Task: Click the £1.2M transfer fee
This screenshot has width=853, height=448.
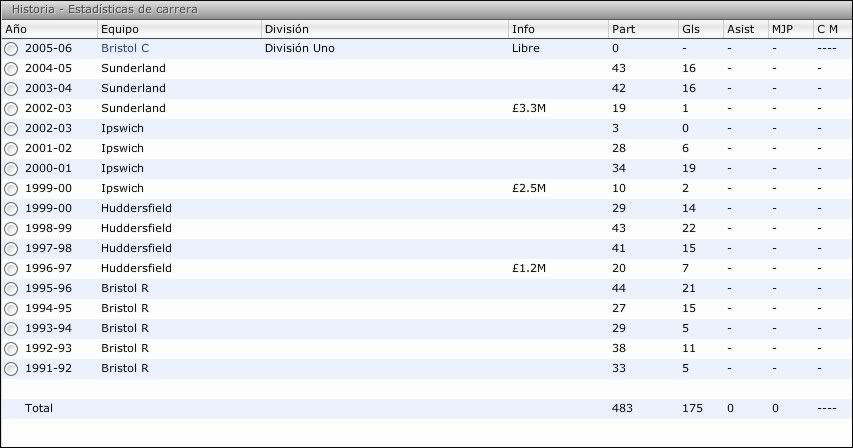Action: [x=529, y=268]
